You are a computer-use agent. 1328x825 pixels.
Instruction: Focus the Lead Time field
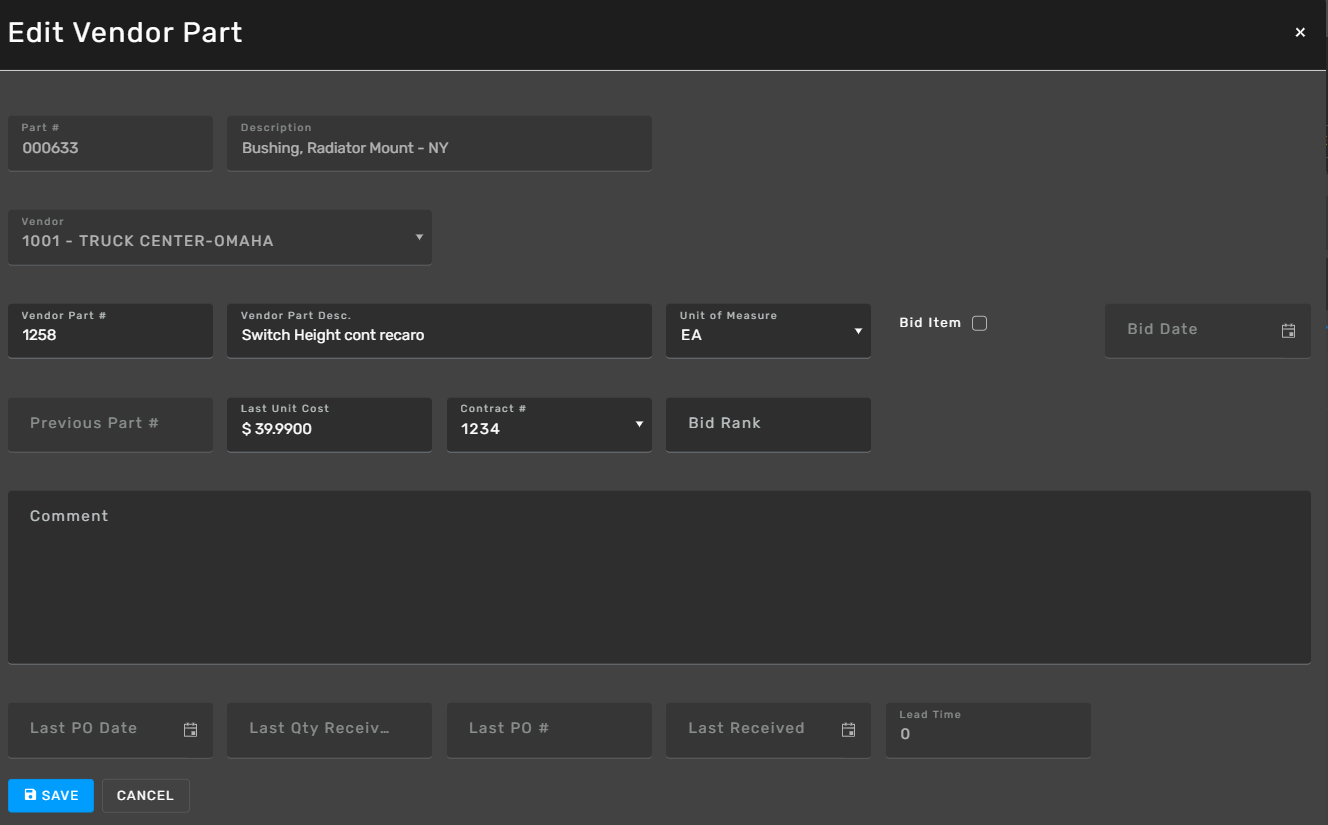click(x=988, y=729)
